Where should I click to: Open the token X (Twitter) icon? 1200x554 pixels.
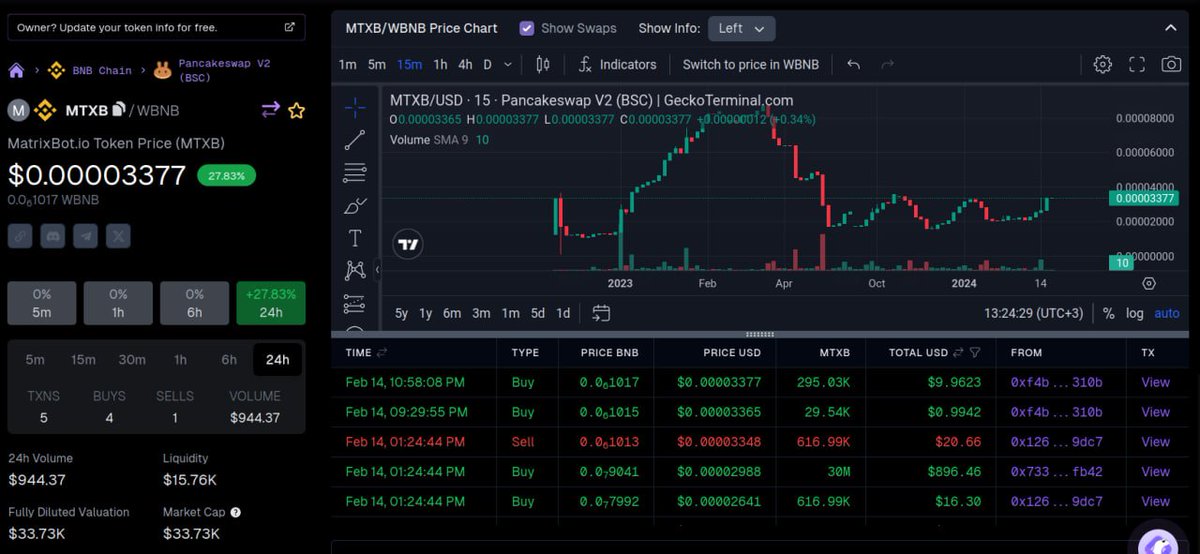pos(119,236)
